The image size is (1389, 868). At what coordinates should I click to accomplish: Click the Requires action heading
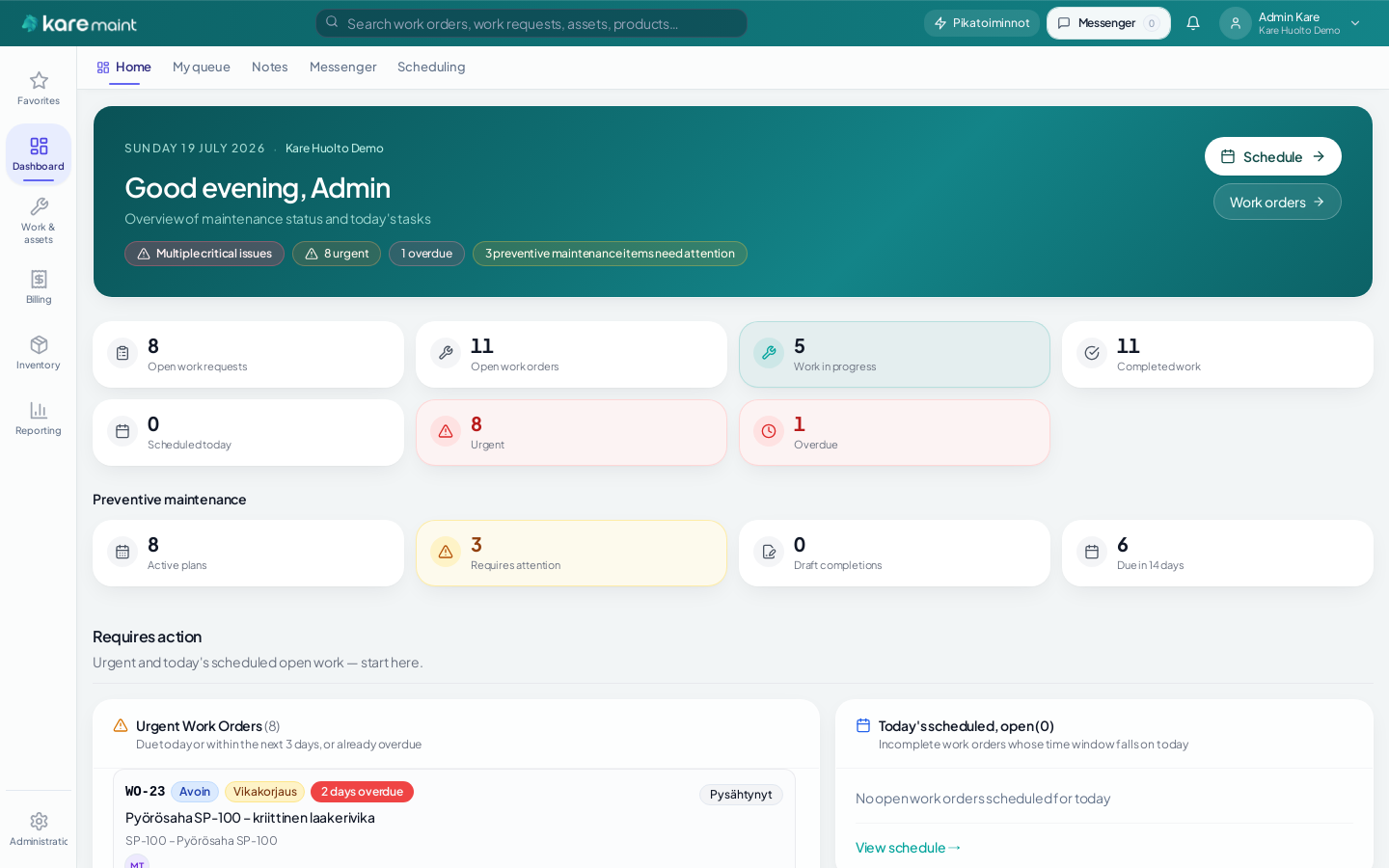pyautogui.click(x=148, y=637)
